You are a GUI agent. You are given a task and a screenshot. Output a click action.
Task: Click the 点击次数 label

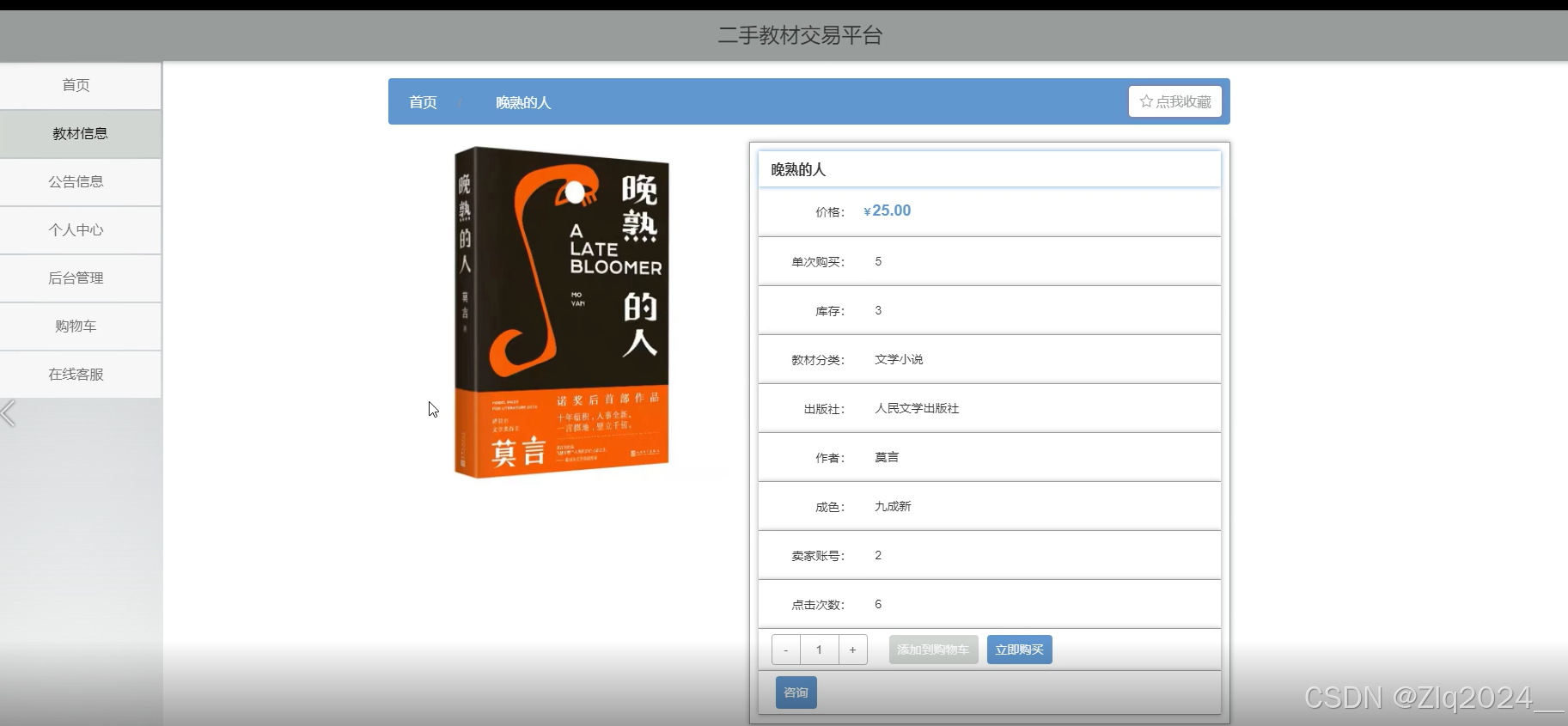point(818,605)
